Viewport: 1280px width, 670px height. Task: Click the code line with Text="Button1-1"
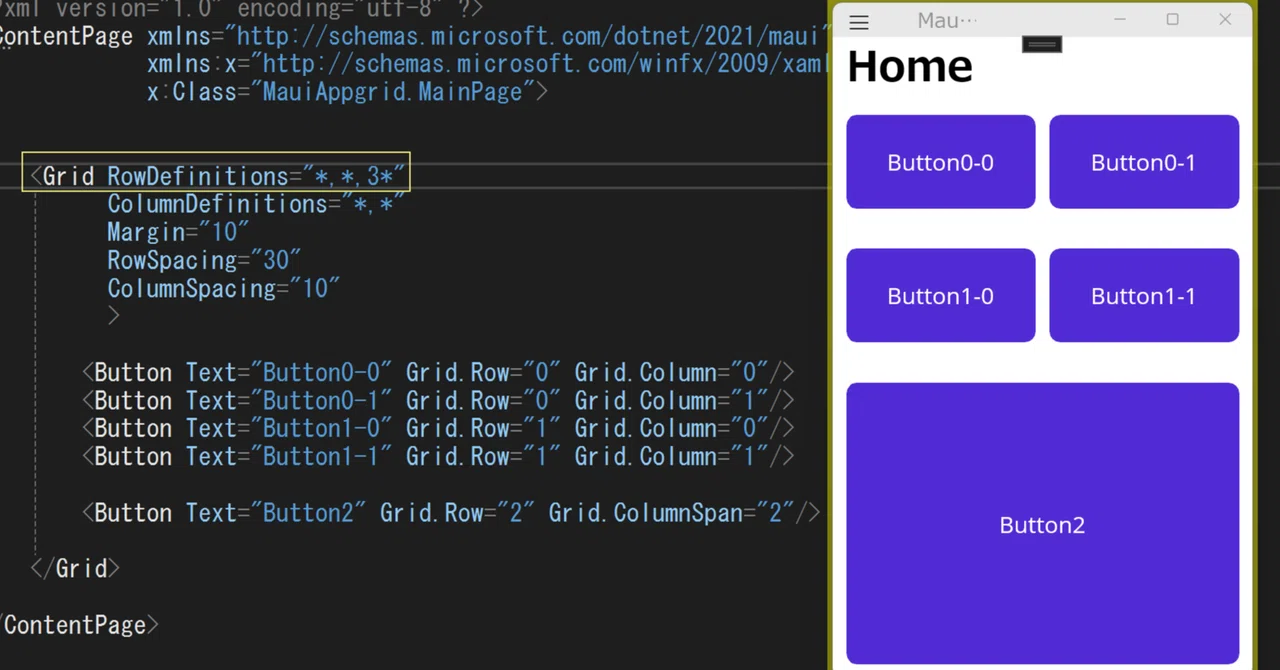(438, 457)
